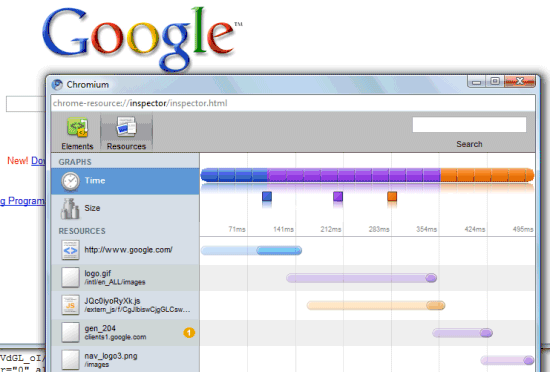The width and height of the screenshot is (550, 372).
Task: Select the nav_logo3.png resource
Action: pyautogui.click(x=125, y=359)
